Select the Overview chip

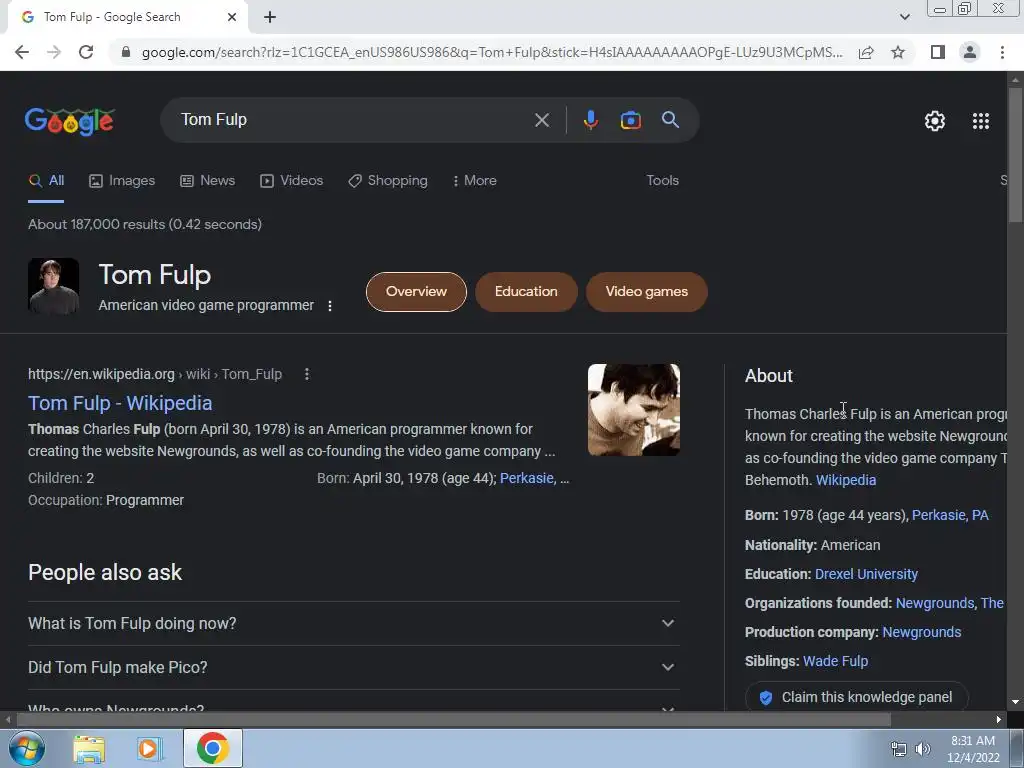click(416, 292)
